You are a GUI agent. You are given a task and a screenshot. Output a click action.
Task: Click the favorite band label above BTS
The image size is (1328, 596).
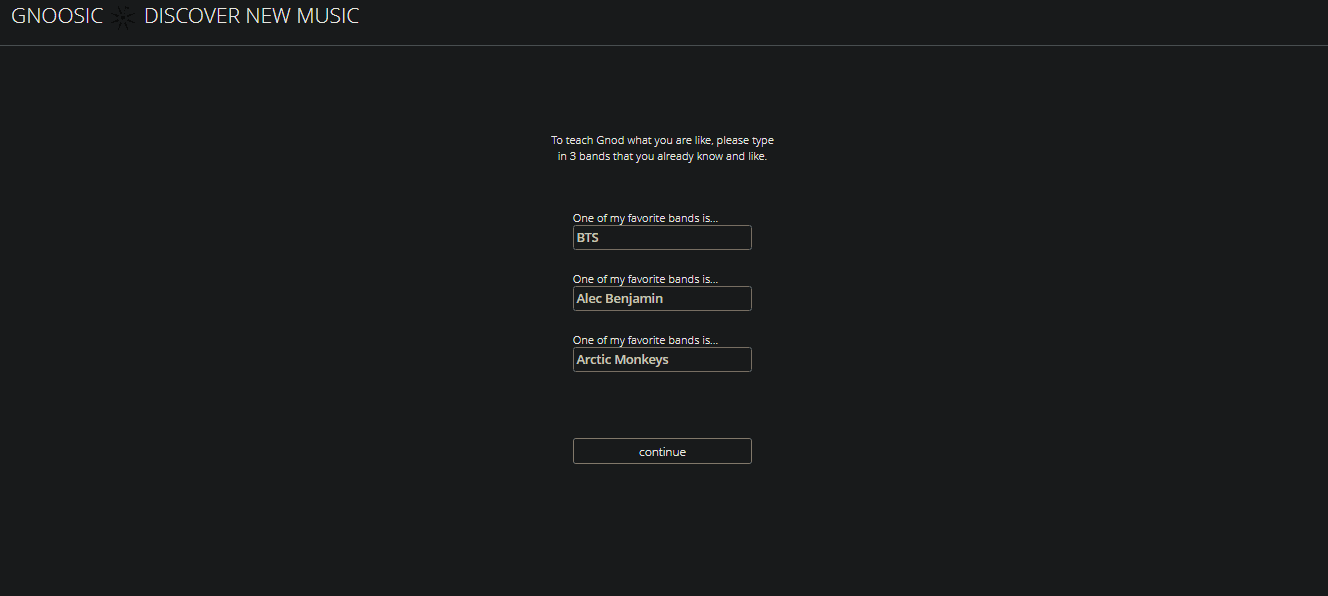645,218
